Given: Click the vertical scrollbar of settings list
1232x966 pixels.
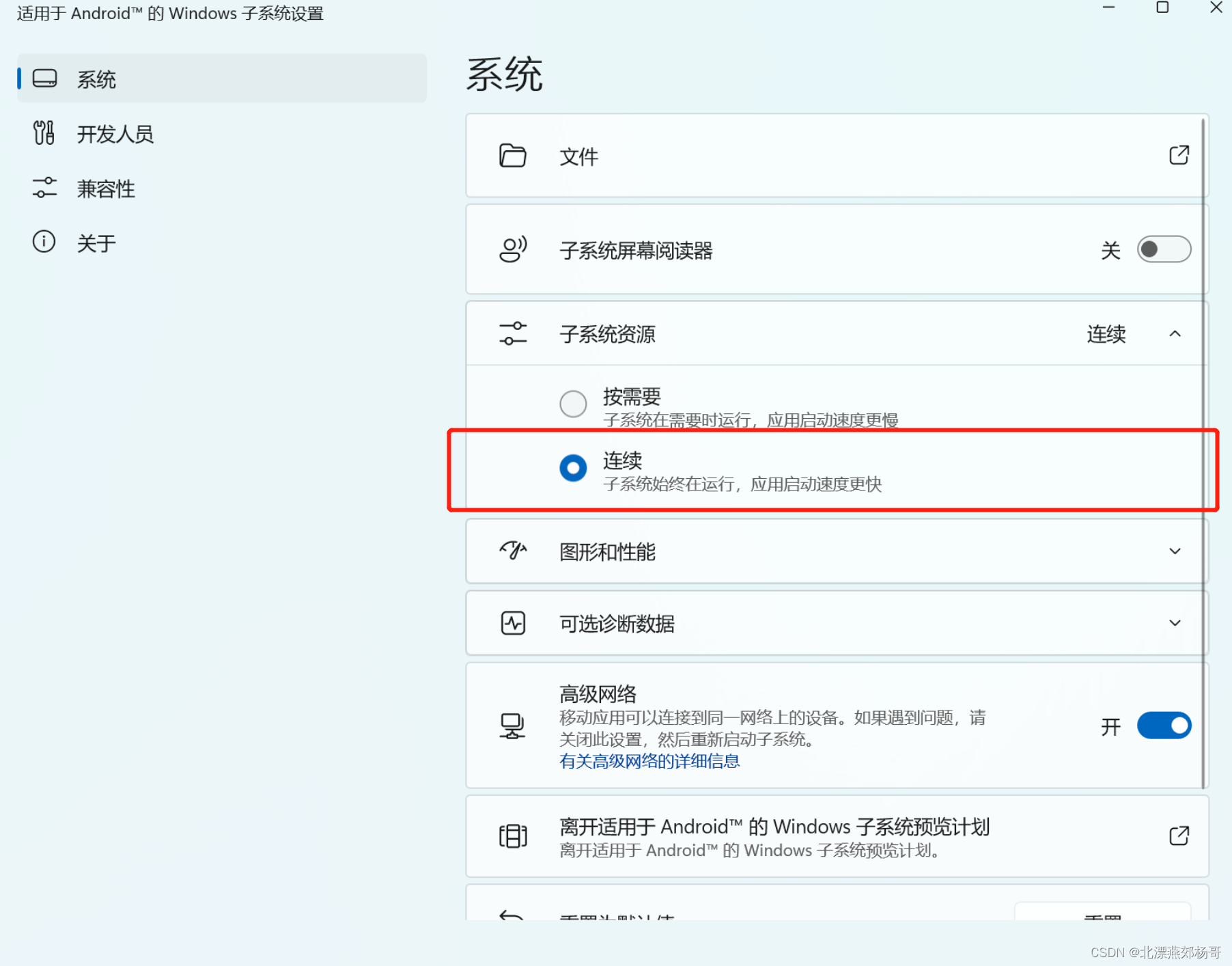Looking at the screenshot, I should click(1203, 453).
